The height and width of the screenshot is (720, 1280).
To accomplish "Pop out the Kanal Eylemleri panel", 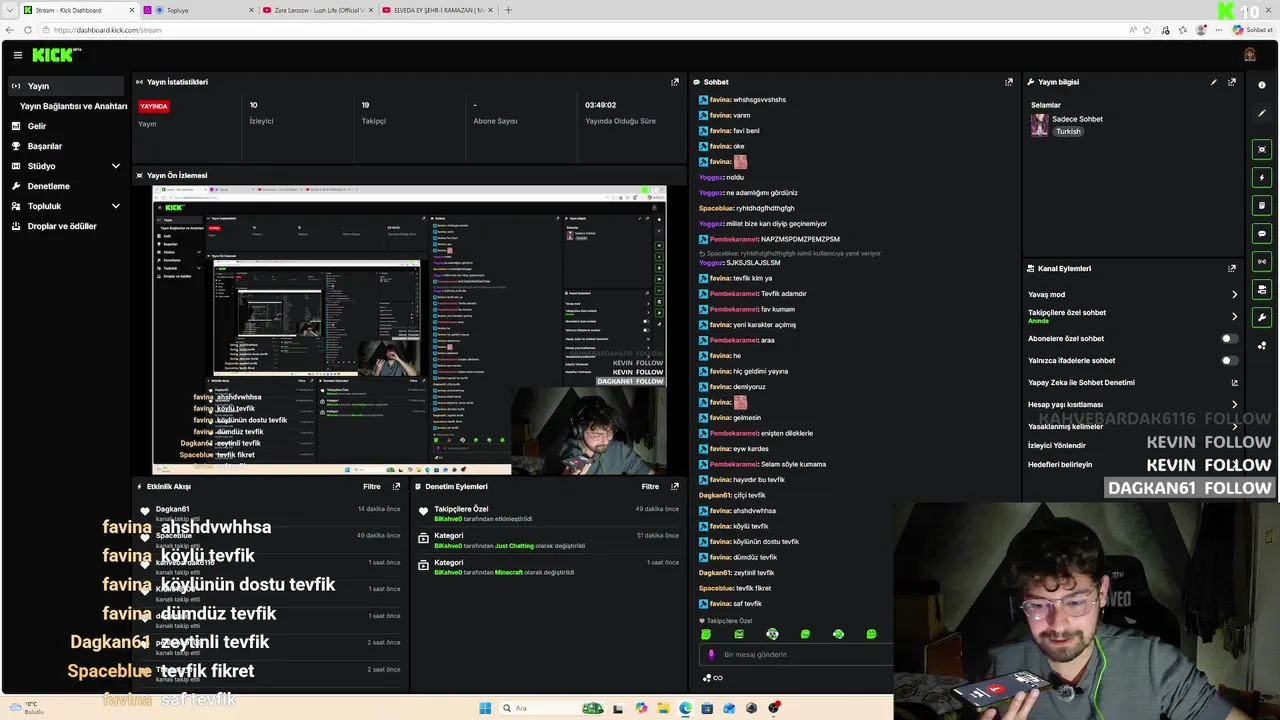I will pyautogui.click(x=1232, y=268).
